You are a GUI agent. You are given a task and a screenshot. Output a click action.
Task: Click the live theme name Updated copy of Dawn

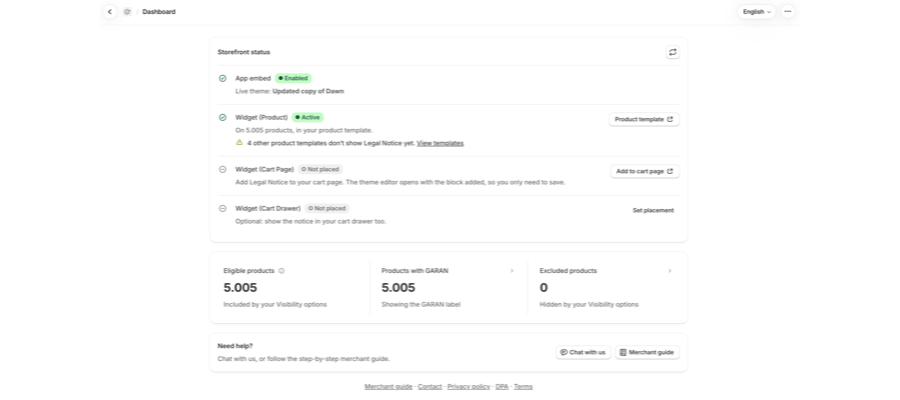(308, 91)
